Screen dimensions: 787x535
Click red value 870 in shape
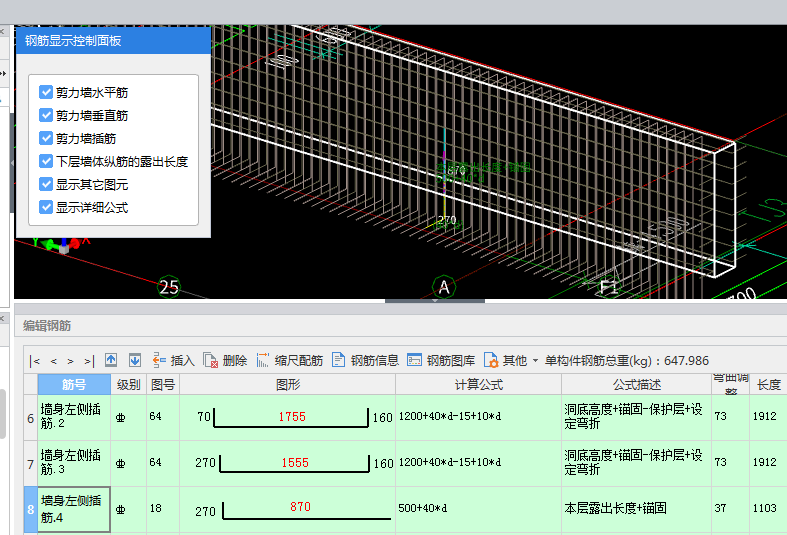[300, 507]
